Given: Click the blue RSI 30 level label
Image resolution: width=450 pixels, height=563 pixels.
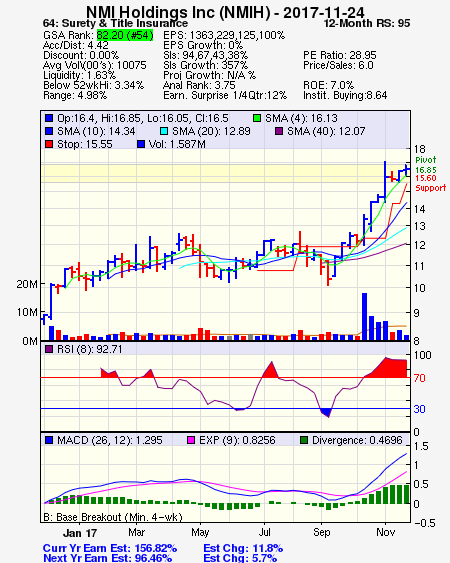Looking at the screenshot, I should 419,409.
